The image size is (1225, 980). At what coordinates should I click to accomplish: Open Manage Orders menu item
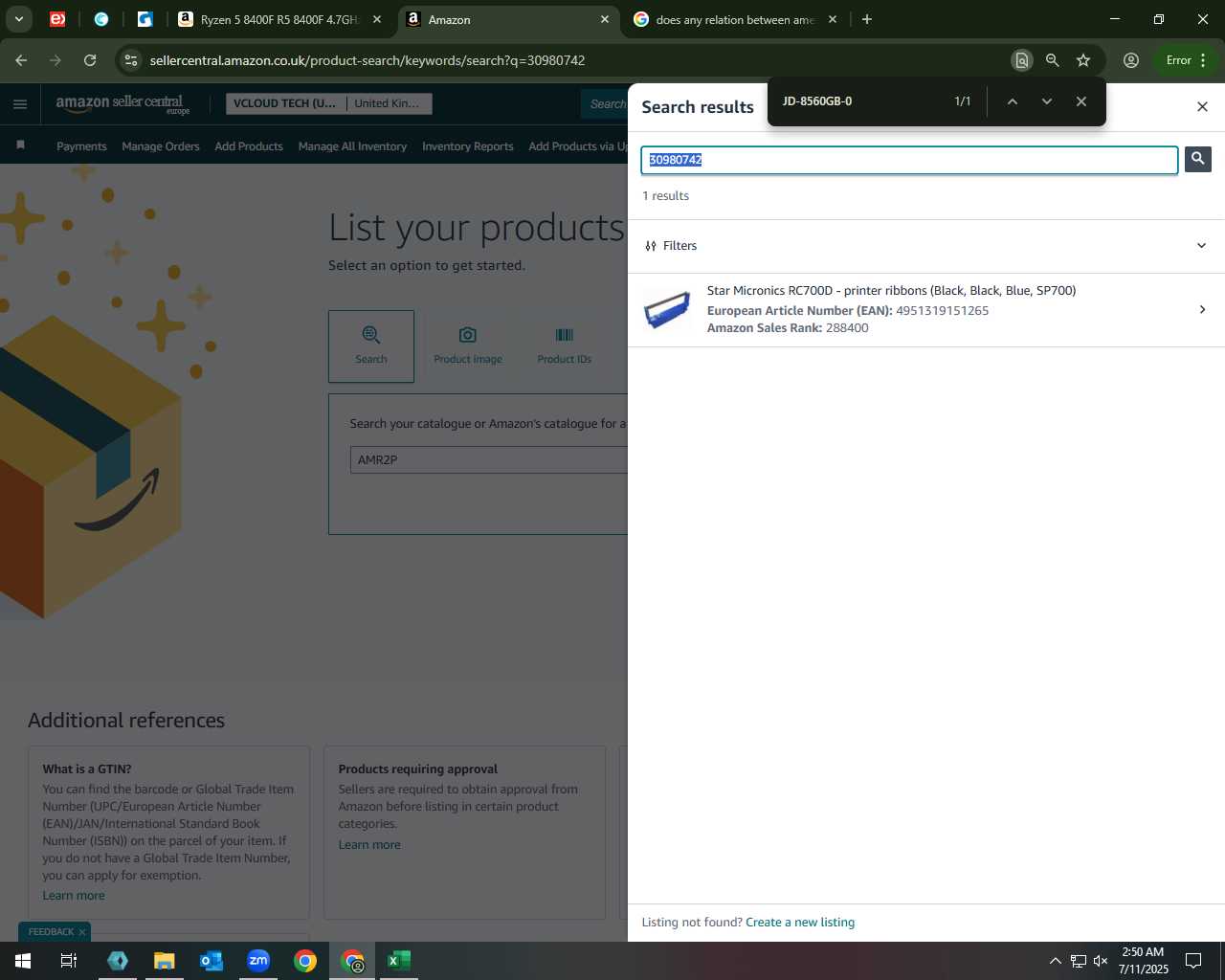[161, 146]
